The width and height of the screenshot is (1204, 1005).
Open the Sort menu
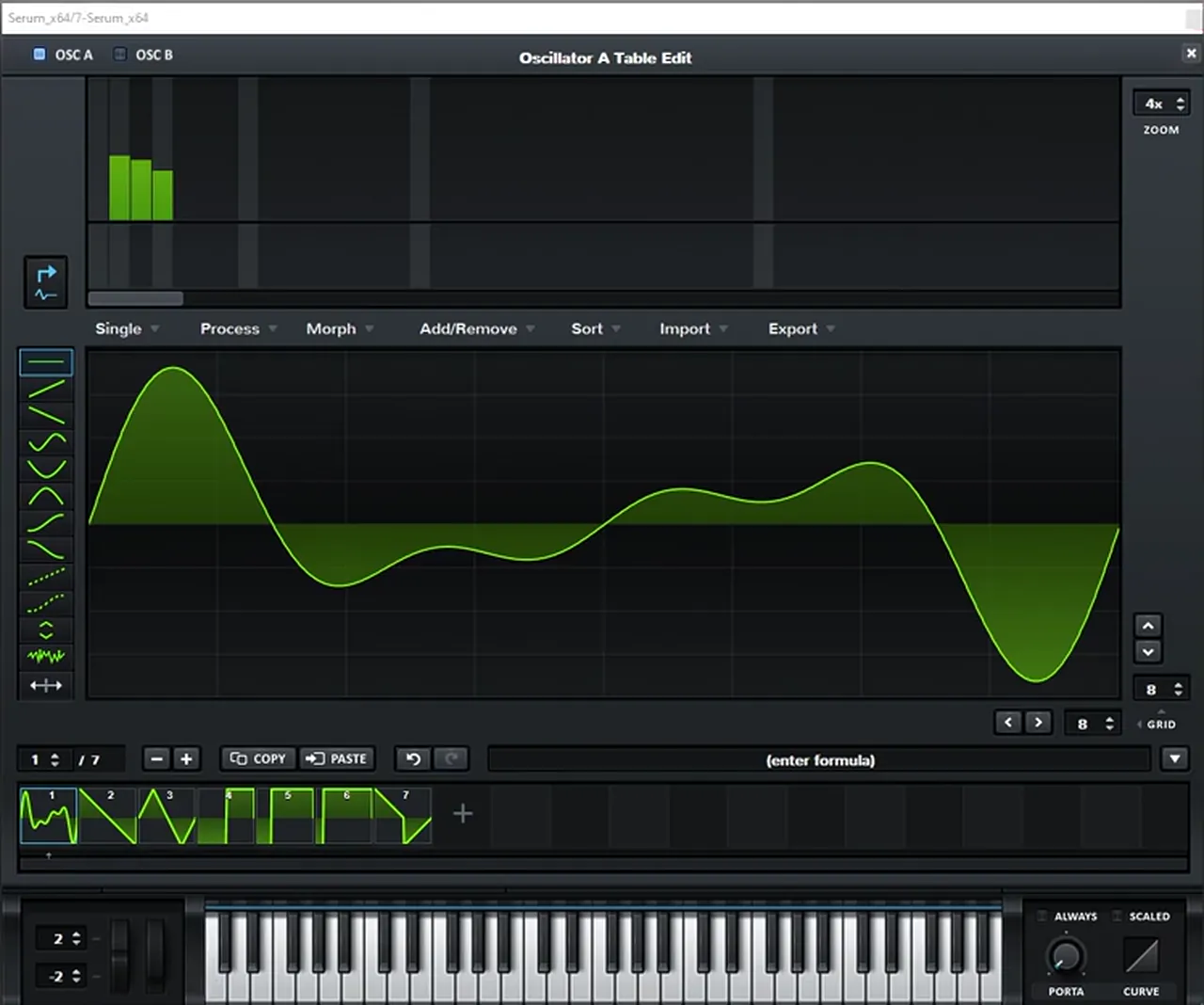tap(595, 328)
